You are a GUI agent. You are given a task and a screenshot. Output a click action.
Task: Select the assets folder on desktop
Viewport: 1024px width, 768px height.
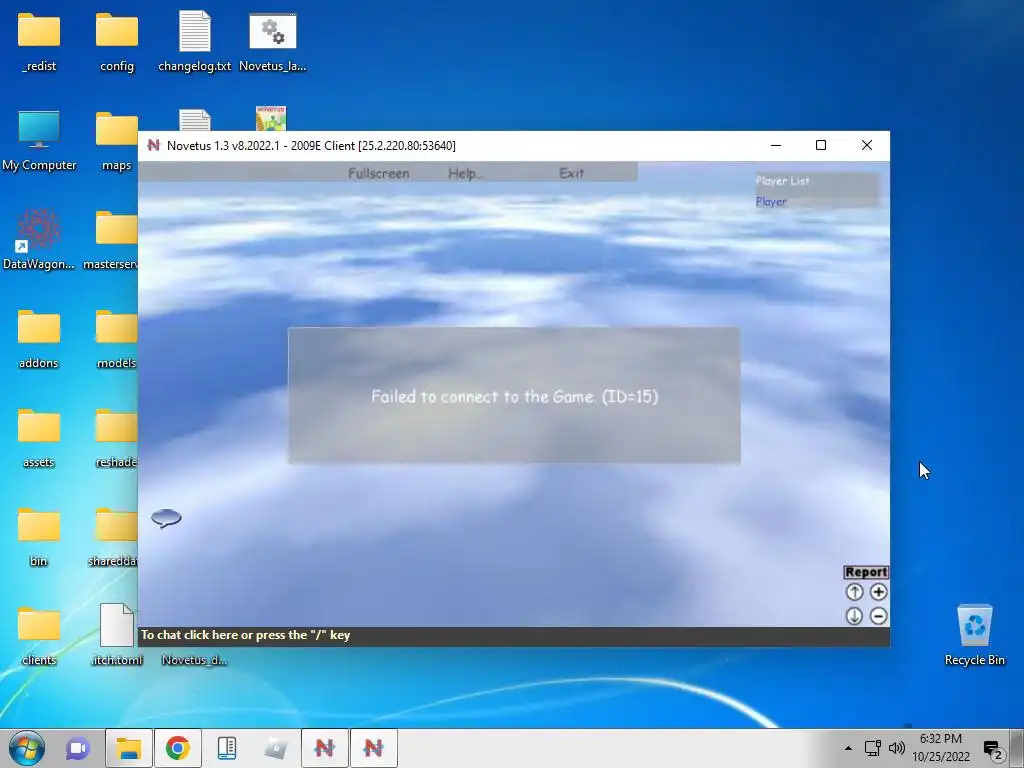tap(39, 438)
